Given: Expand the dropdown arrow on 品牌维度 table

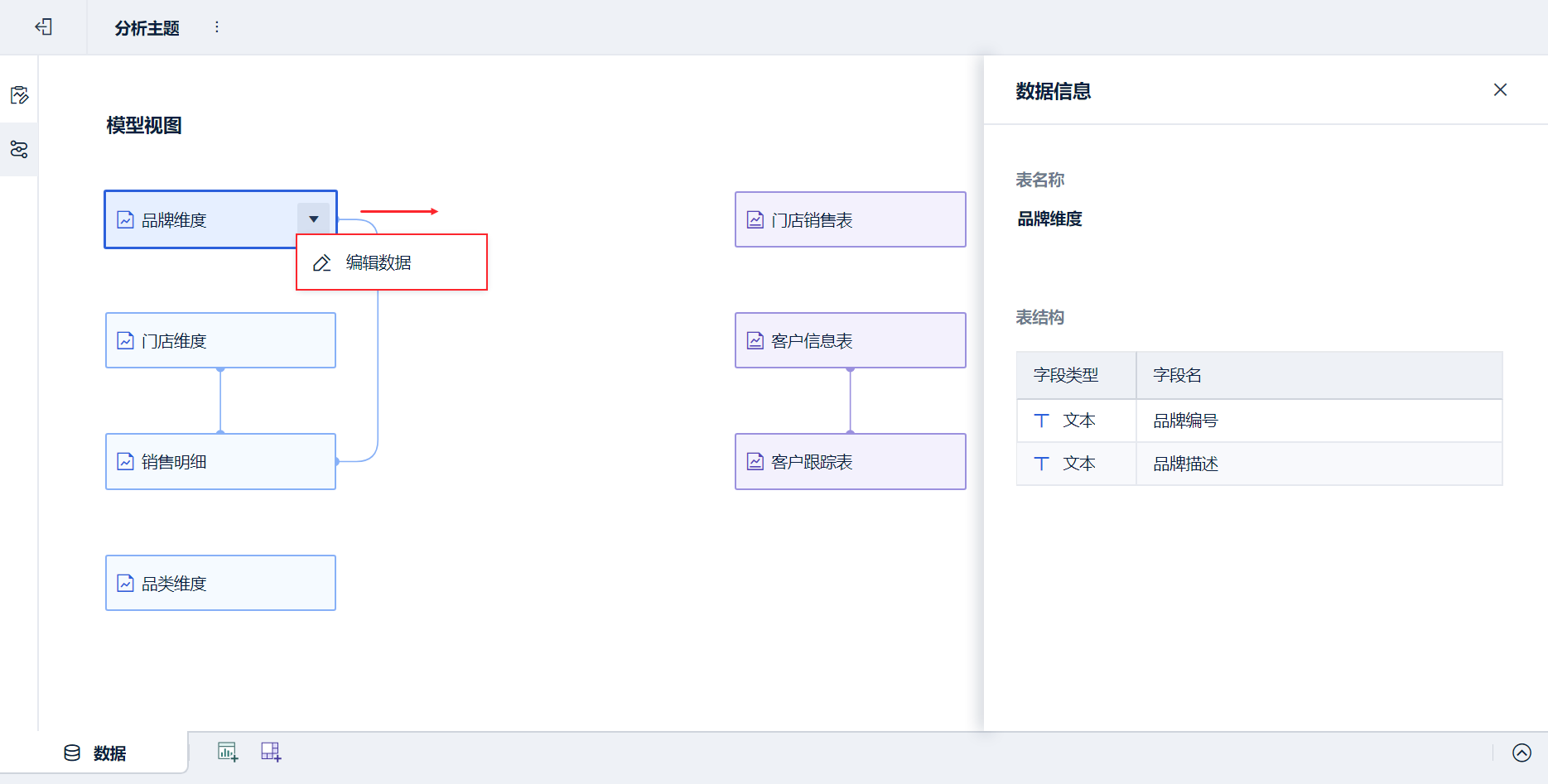Looking at the screenshot, I should point(314,219).
